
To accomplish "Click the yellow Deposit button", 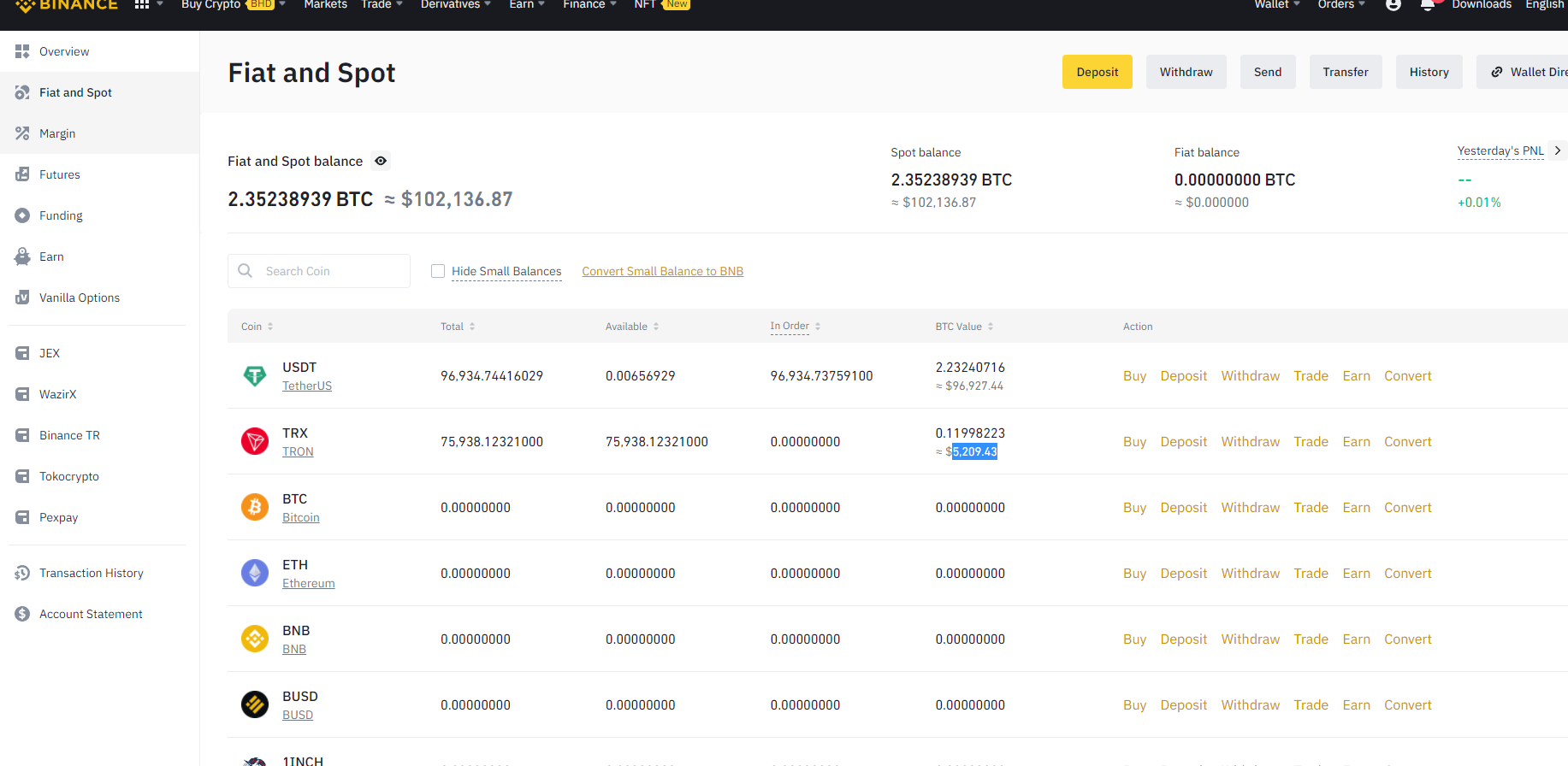I will (1097, 72).
